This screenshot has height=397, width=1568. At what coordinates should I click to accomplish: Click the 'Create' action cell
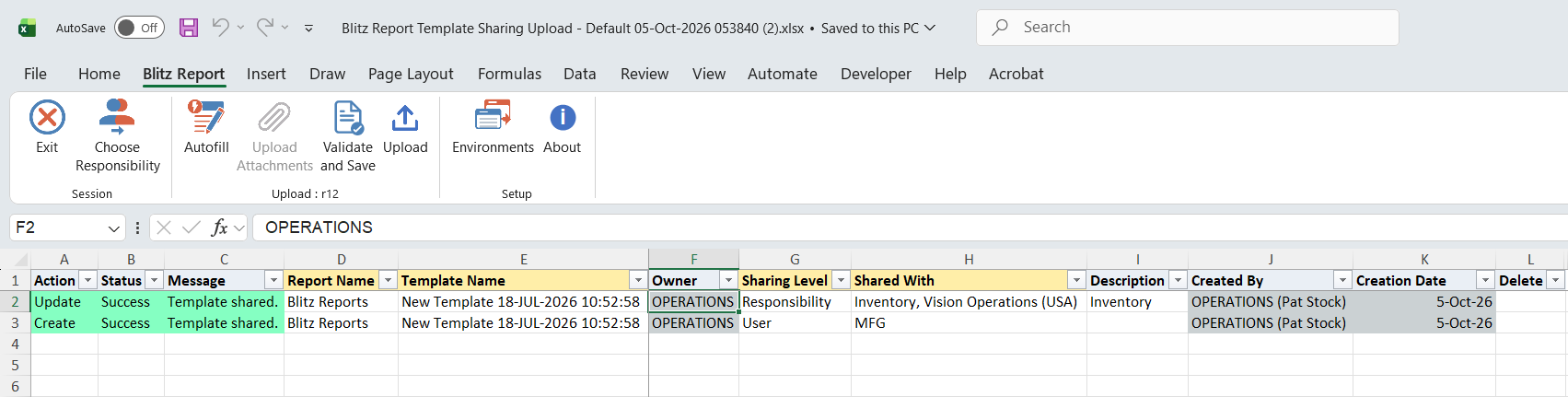(64, 323)
